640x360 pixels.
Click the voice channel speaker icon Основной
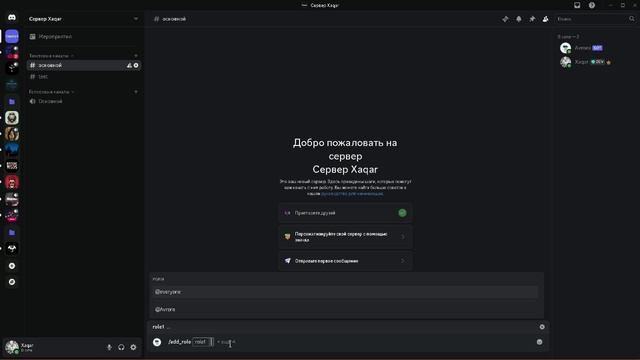33,101
